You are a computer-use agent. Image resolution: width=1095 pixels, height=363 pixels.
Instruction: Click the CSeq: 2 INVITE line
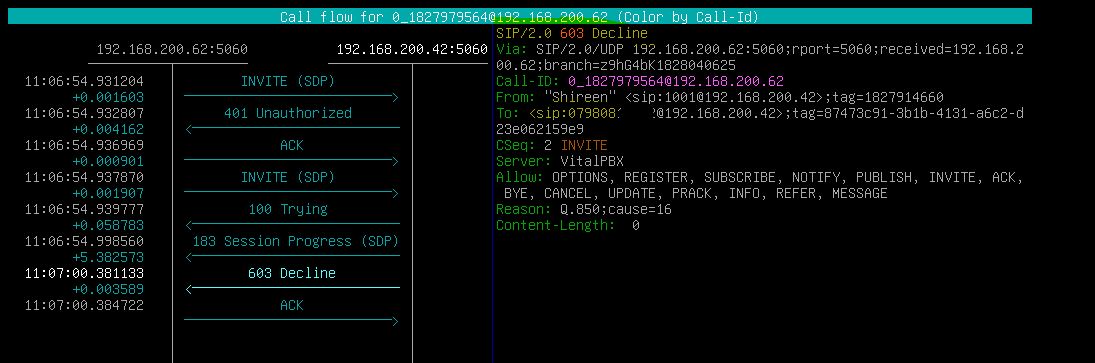click(552, 145)
